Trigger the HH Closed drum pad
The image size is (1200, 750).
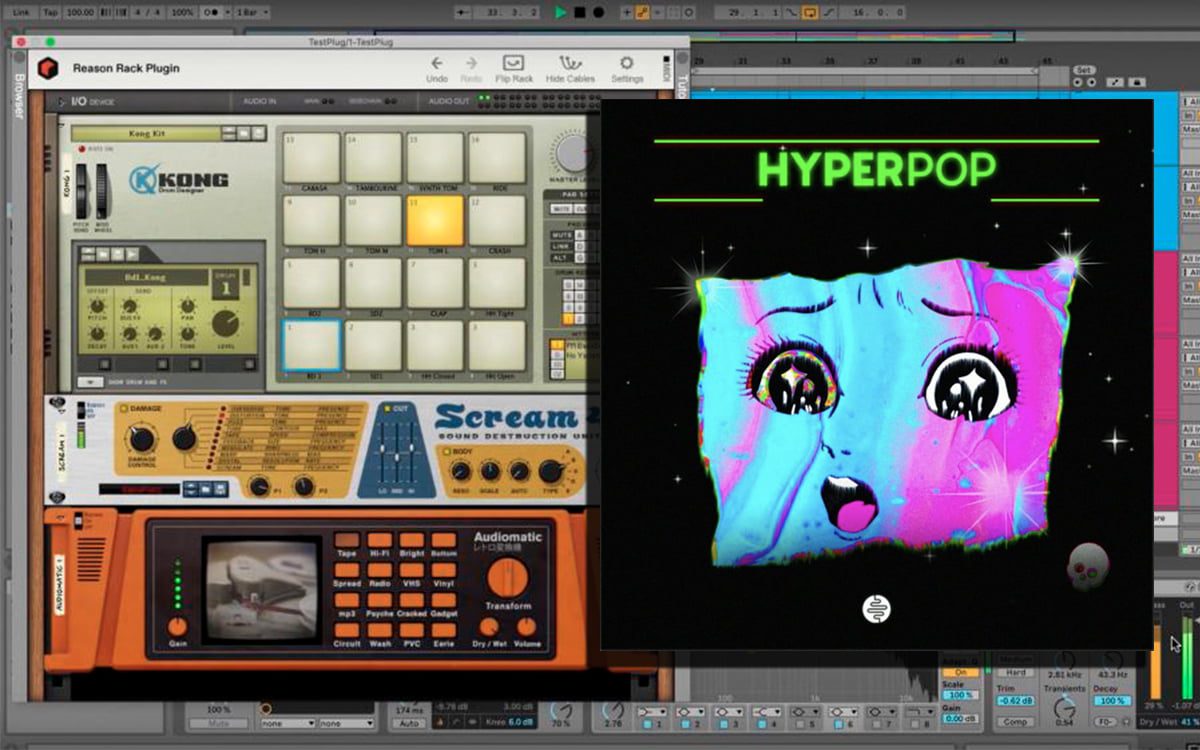(435, 346)
